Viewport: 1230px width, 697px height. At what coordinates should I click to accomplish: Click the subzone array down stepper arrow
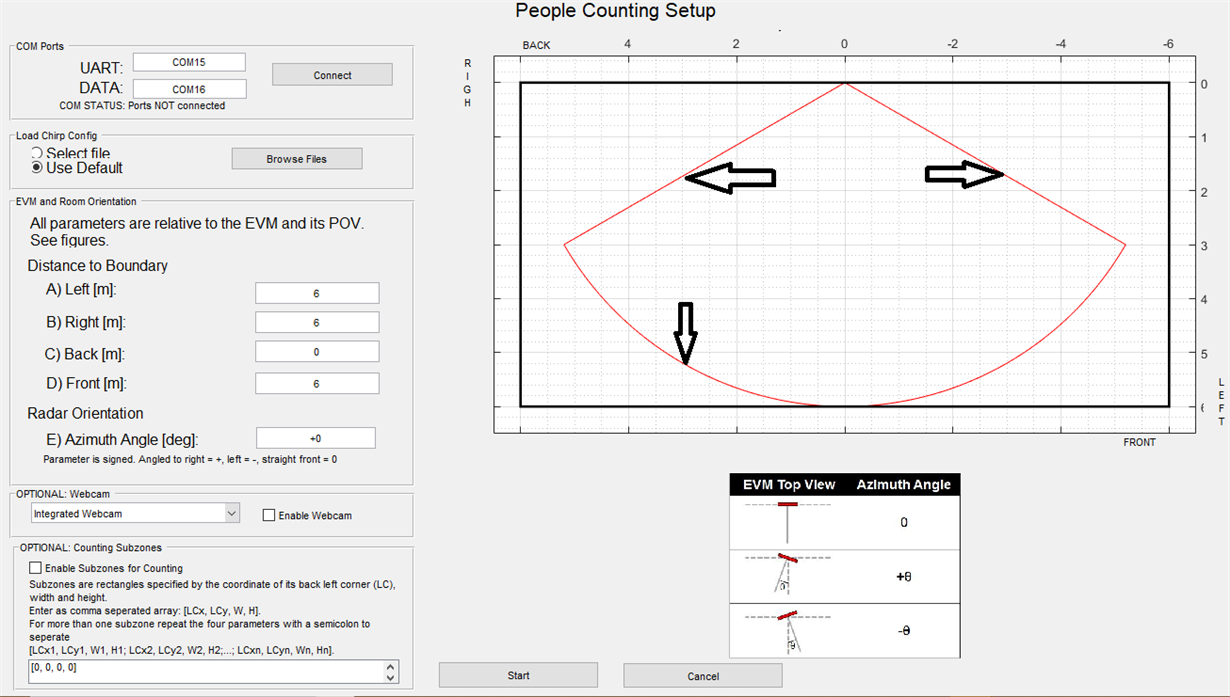[388, 678]
